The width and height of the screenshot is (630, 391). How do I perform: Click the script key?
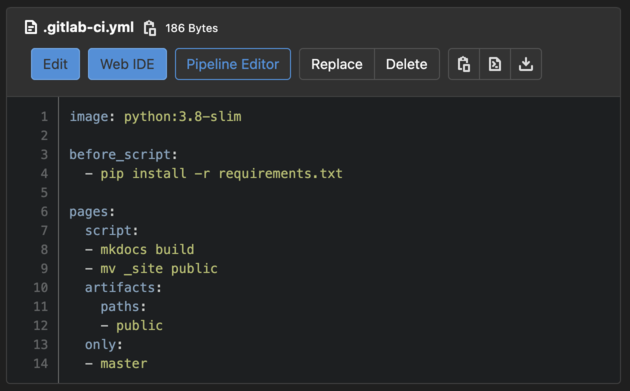(x=108, y=231)
